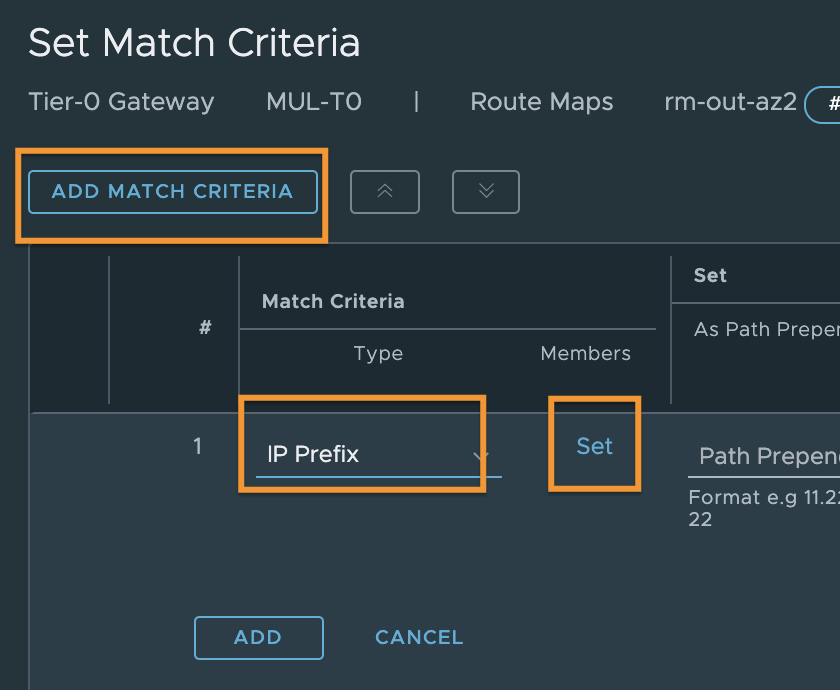Click the ADD MATCH CRITERIA button
This screenshot has height=690, width=840.
tap(172, 192)
